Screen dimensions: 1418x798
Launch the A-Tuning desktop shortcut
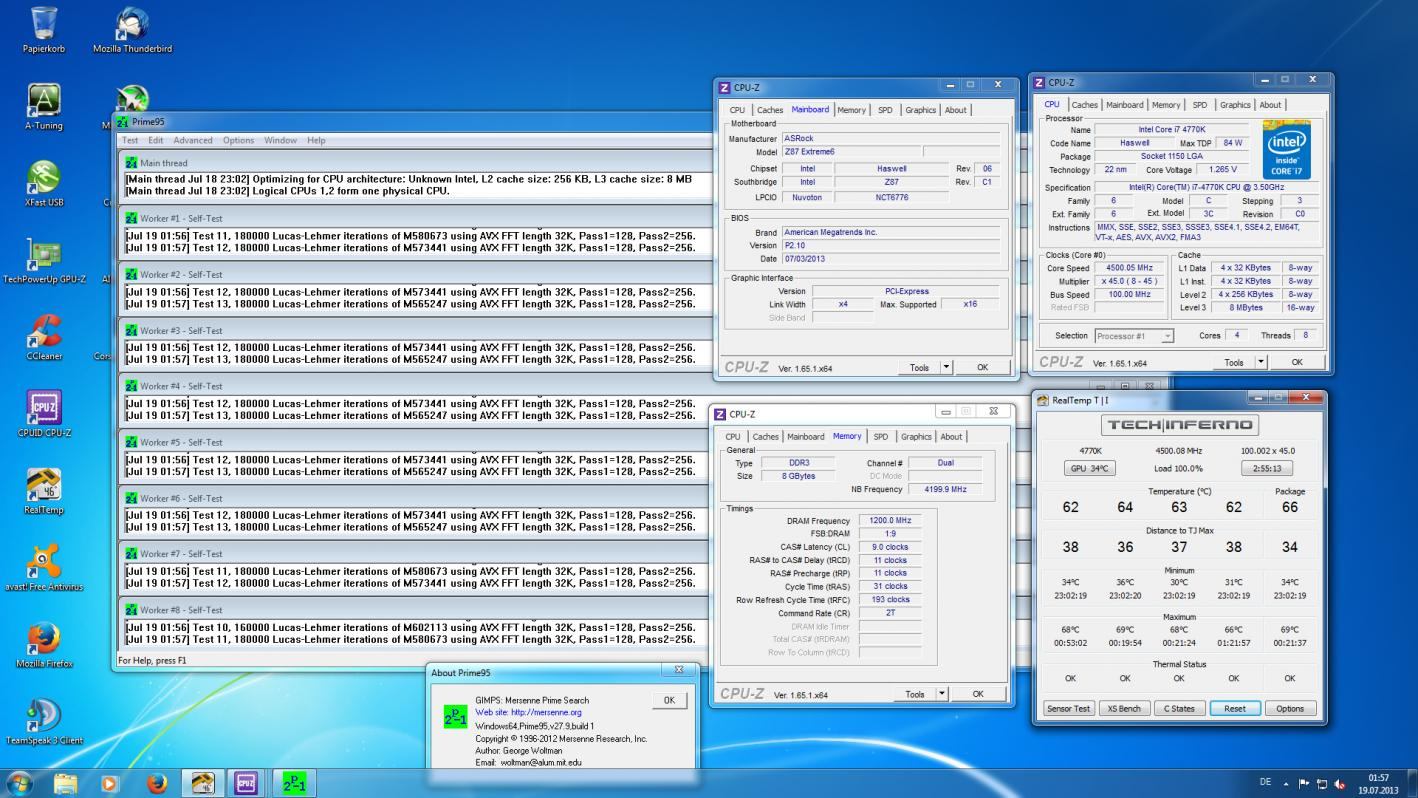tap(44, 108)
